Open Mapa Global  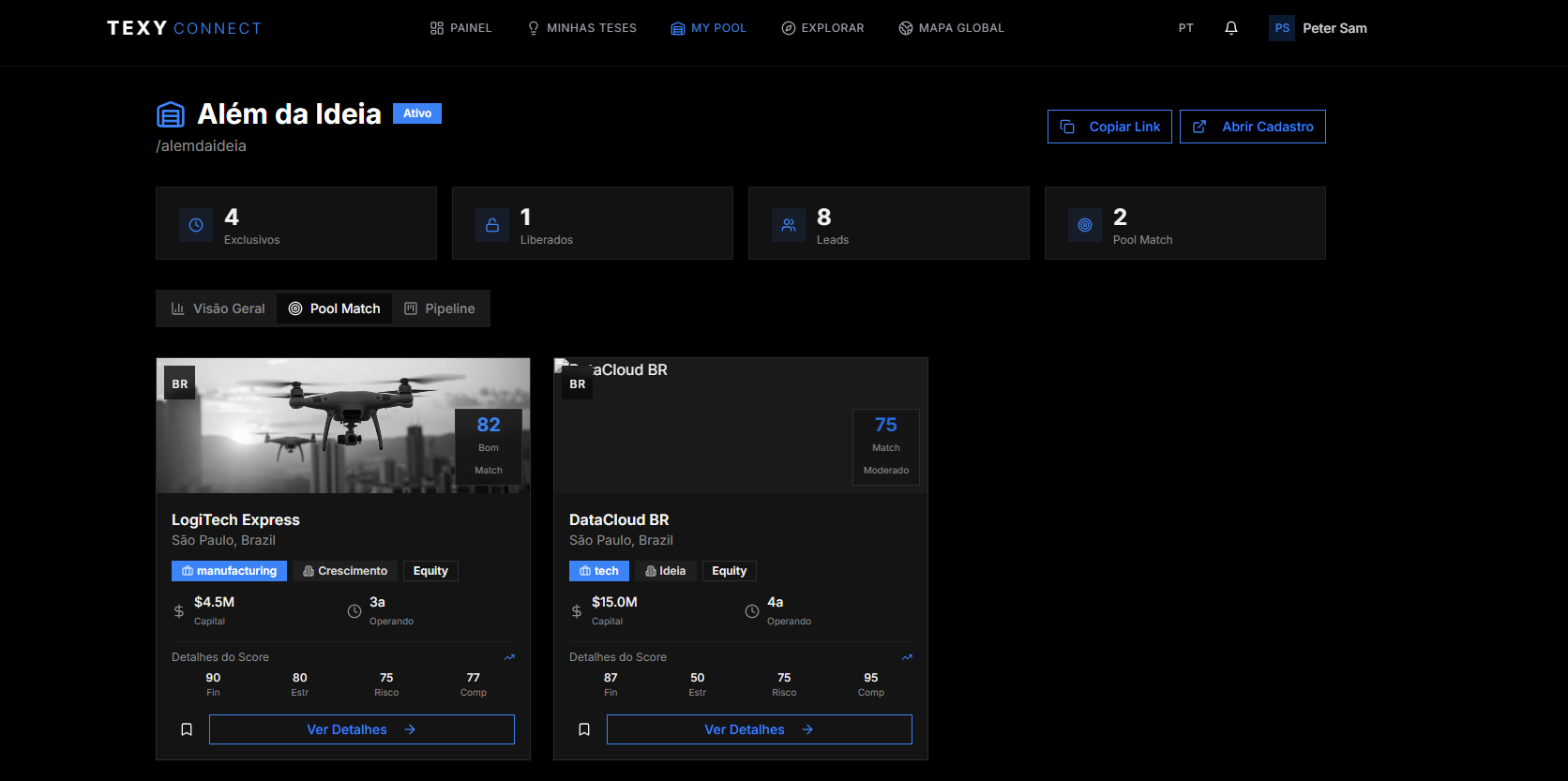tap(951, 28)
